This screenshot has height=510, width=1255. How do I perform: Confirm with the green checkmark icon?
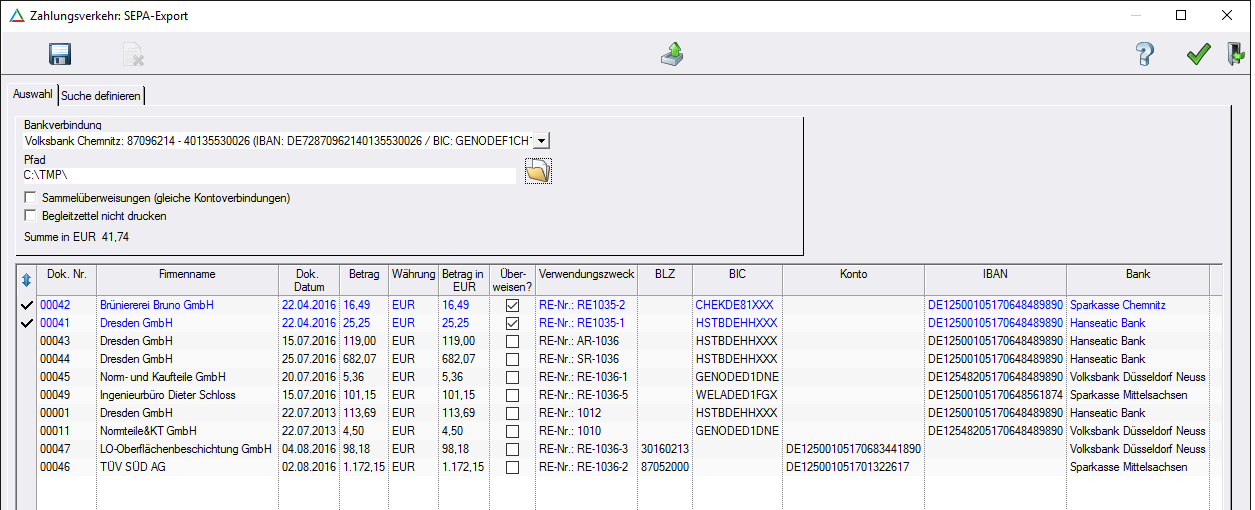[1198, 55]
